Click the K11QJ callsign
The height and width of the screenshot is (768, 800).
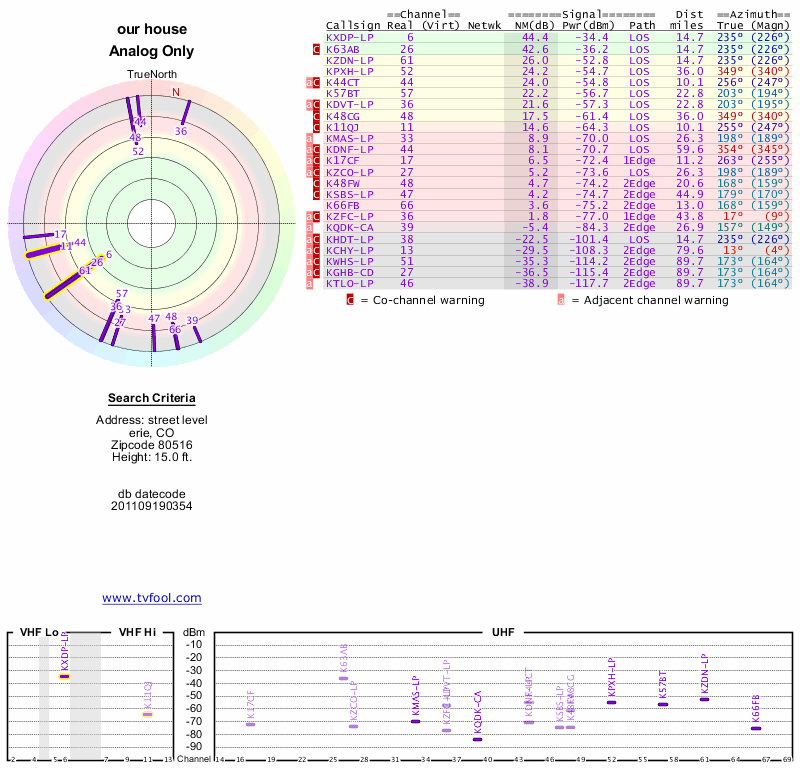click(342, 128)
